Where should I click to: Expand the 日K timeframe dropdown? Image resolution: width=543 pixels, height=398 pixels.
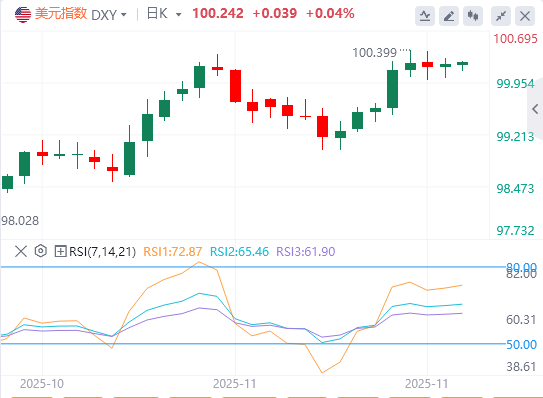point(179,15)
